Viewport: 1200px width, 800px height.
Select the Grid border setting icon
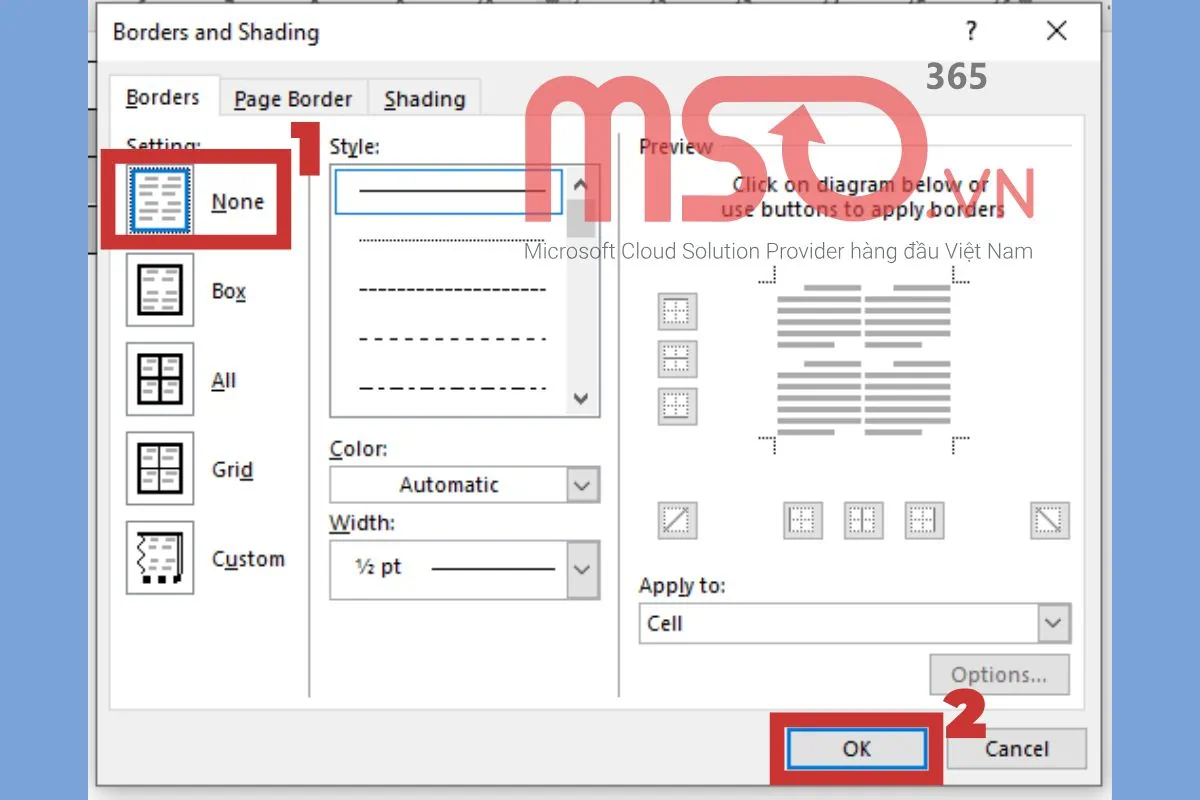pos(160,468)
